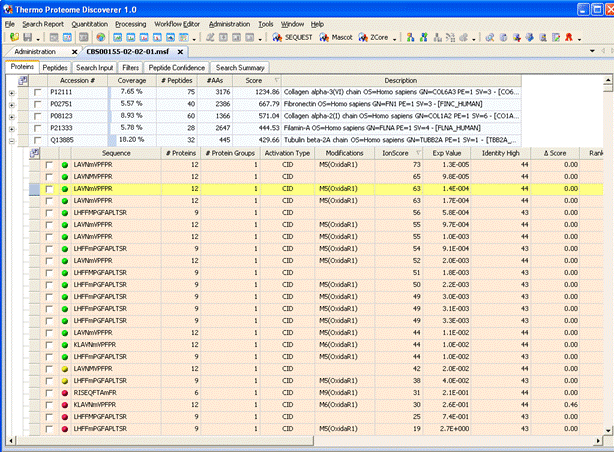This screenshot has width=614, height=452.
Task: Open column chooser icon in peptide table corner
Action: (34, 153)
